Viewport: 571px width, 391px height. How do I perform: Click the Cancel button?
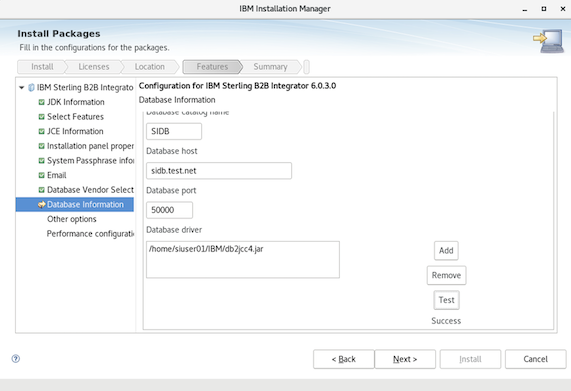pos(535,359)
